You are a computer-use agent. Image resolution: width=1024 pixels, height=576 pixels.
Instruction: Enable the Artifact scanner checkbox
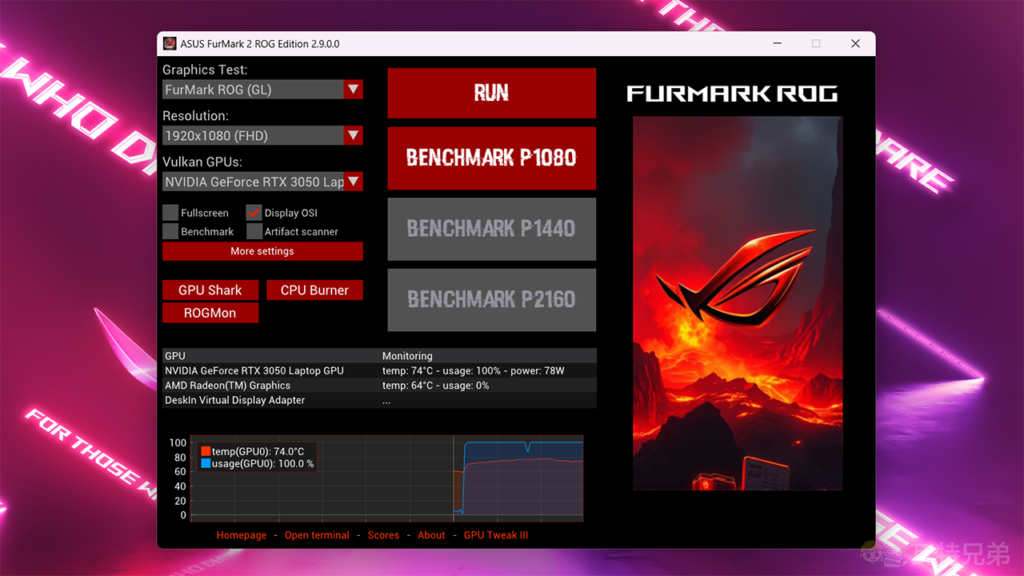[x=254, y=231]
